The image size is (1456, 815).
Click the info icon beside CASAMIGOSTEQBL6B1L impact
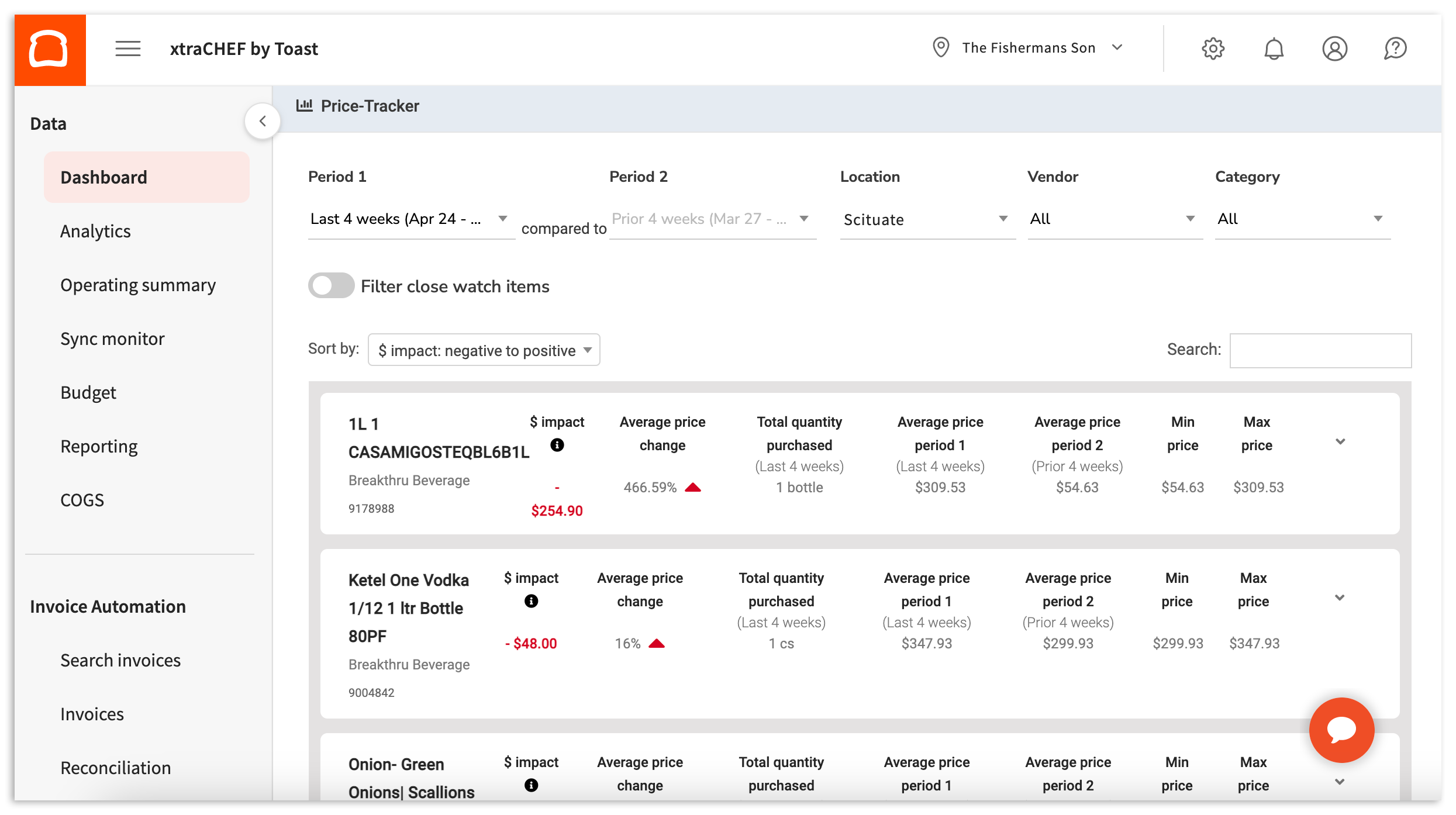(557, 445)
